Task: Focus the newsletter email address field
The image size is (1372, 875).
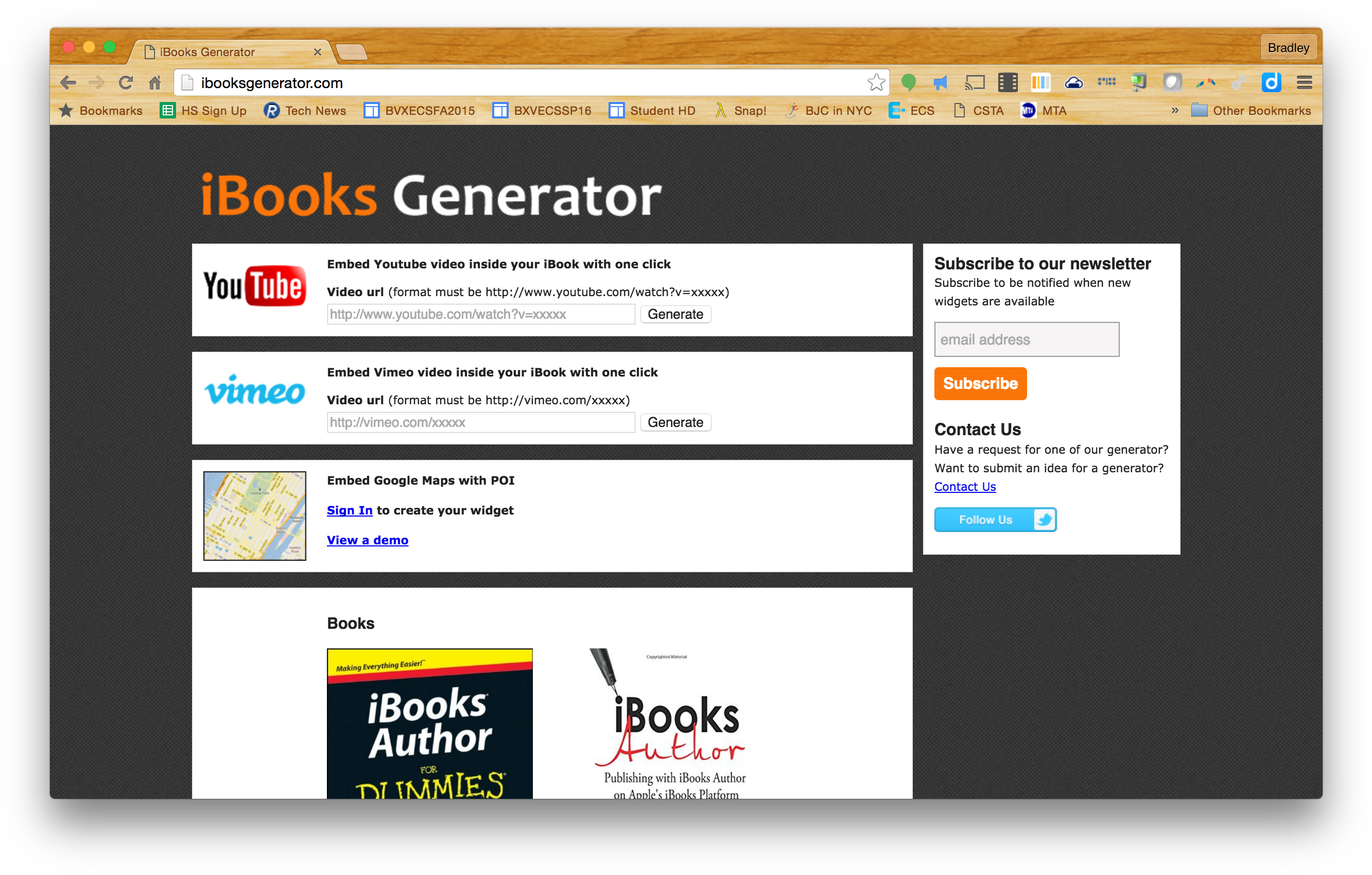Action: coord(1026,340)
